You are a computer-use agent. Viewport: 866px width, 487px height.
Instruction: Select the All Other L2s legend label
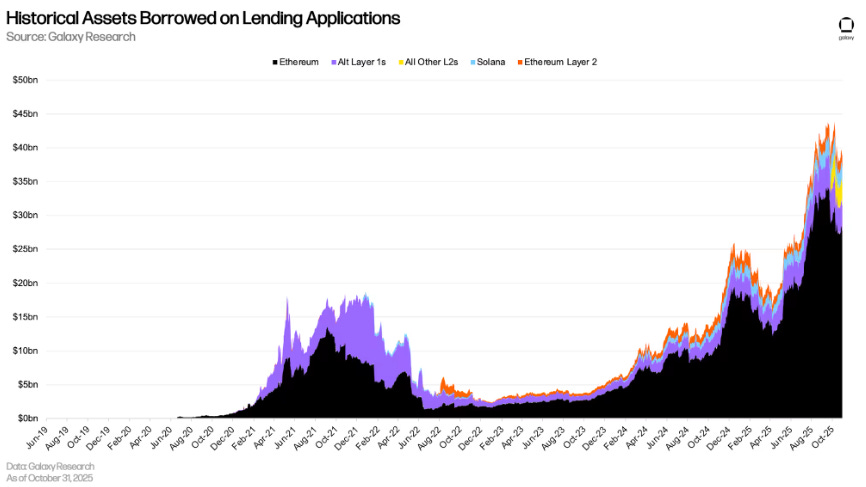431,62
